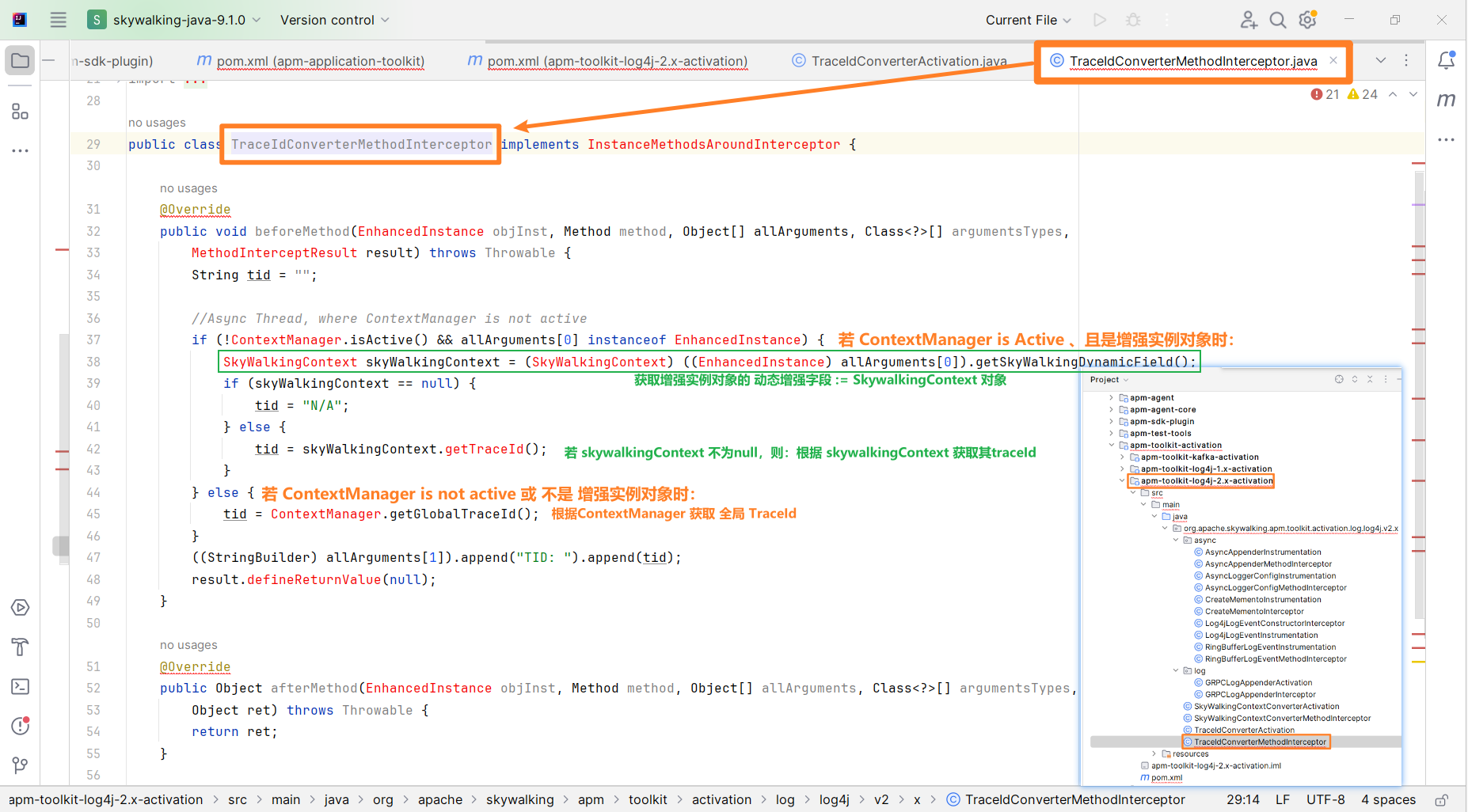Click the 'skywalking' breadcrumb in status bar
The height and width of the screenshot is (812, 1468).
coord(519,800)
